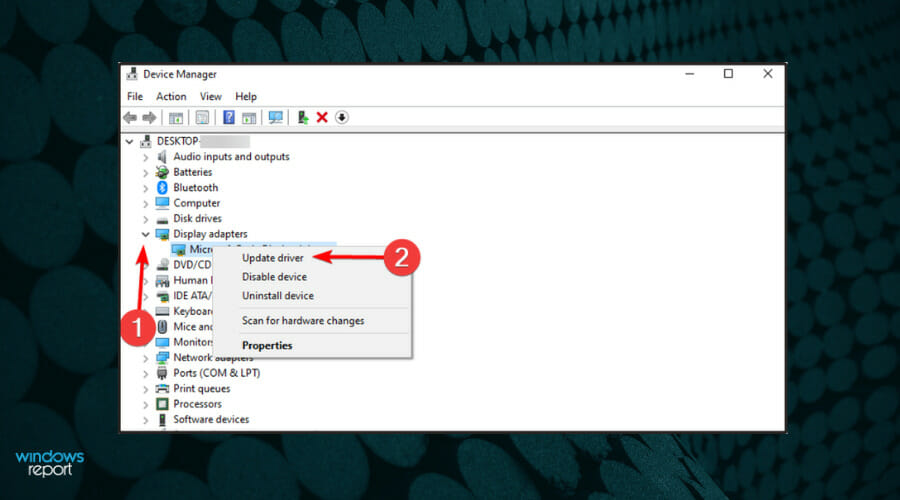This screenshot has height=500, width=900.
Task: Select the Disk drives label
Action: coord(197,219)
